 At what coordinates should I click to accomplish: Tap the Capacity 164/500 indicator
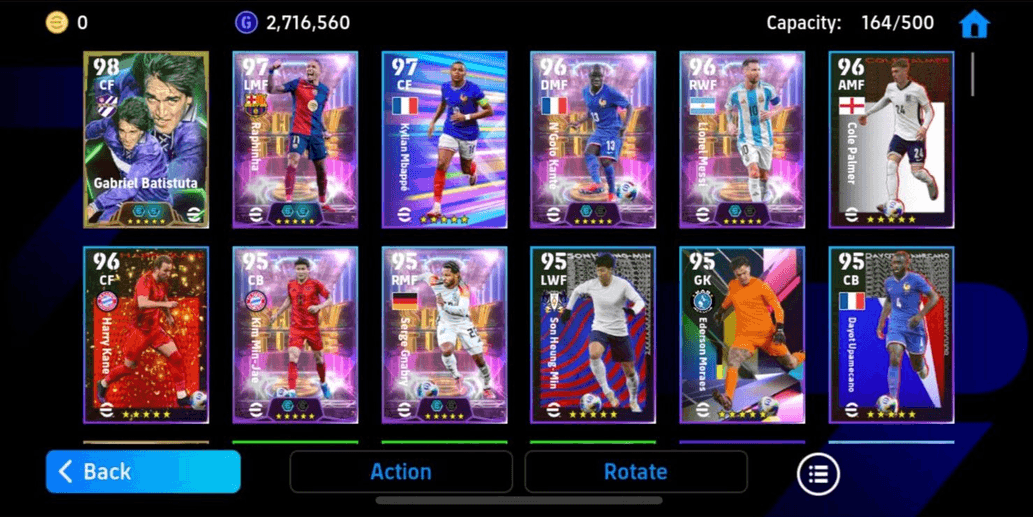point(850,23)
